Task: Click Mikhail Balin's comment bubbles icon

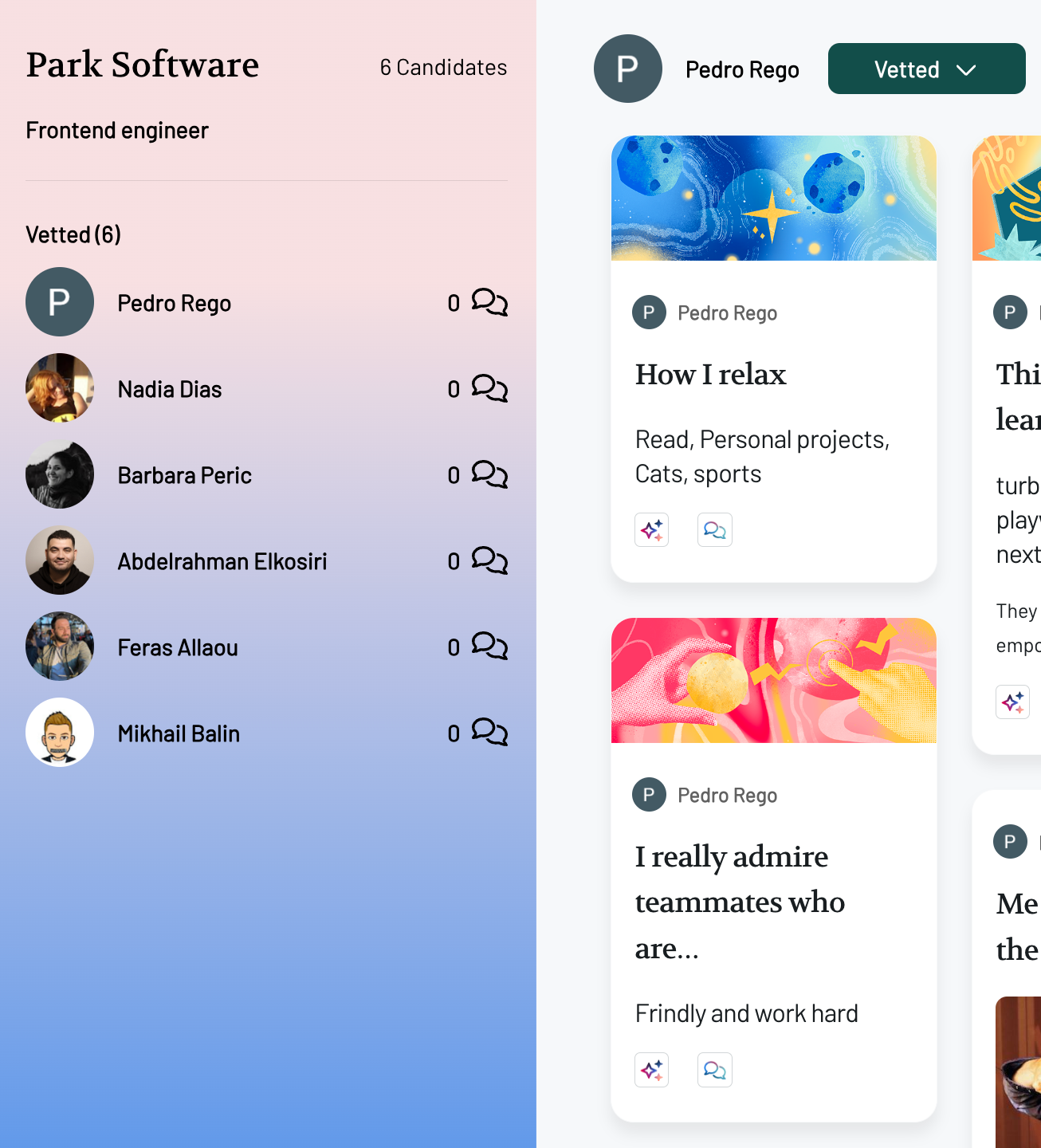Action: pos(489,733)
